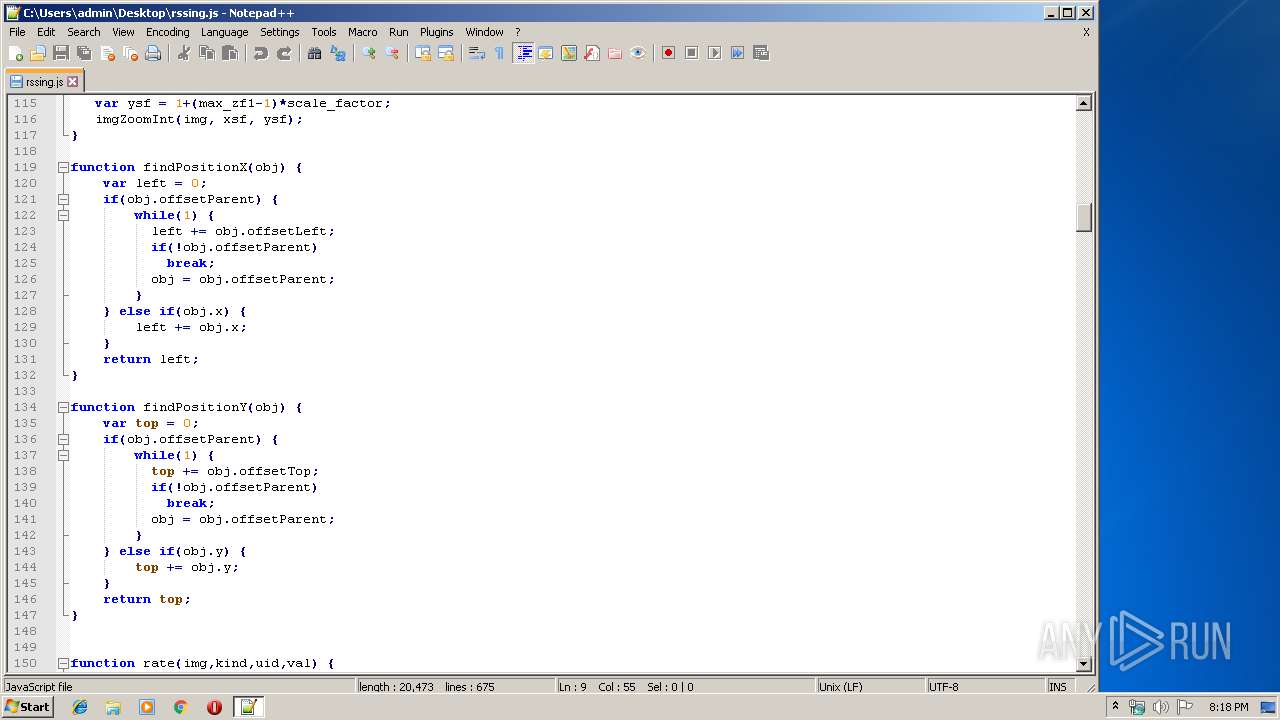Collapse findPositionY function fold marker
Viewport: 1280px width, 720px height.
coord(63,407)
